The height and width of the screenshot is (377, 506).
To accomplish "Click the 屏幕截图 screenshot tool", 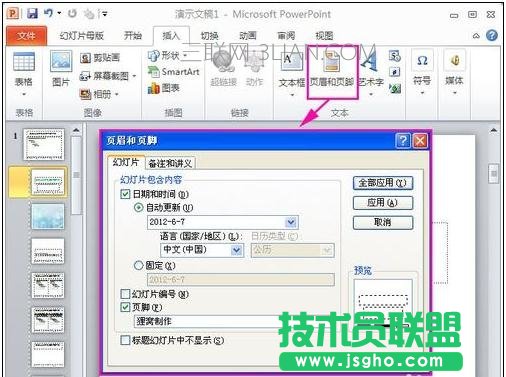I will point(104,76).
